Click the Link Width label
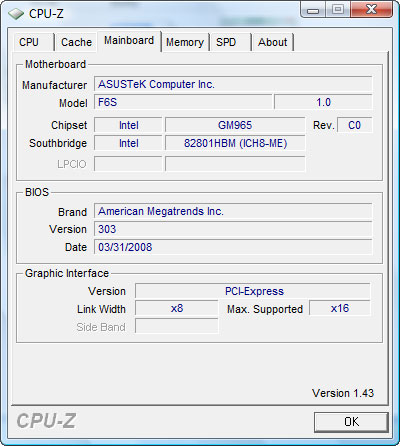This screenshot has height=446, width=400. coord(101,309)
